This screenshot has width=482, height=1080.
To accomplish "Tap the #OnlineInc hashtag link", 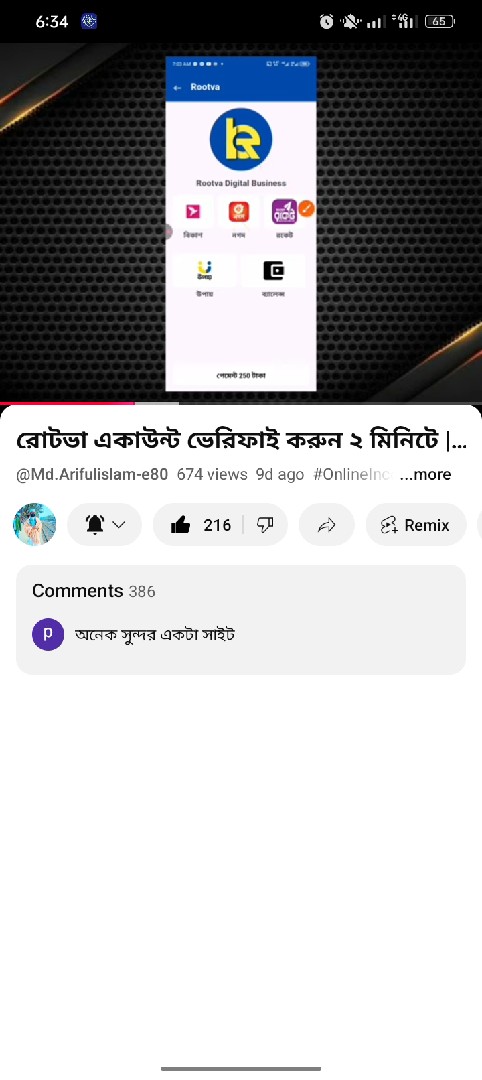I will point(353,475).
